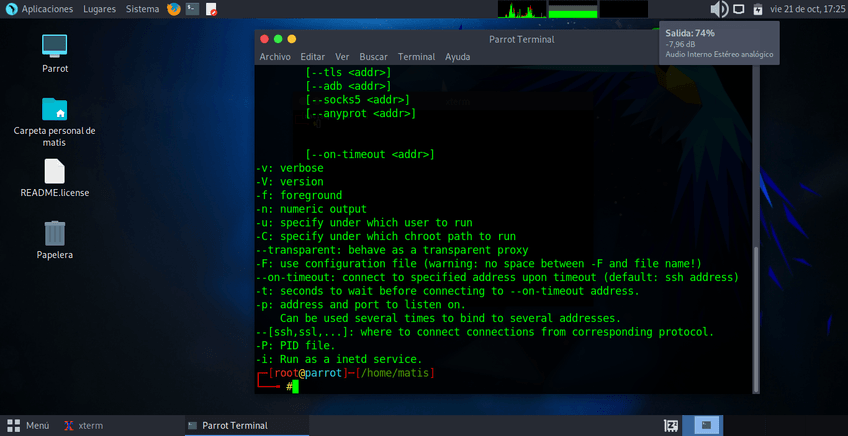This screenshot has height=436, width=848.
Task: Open the Lugares menu
Action: (100, 9)
